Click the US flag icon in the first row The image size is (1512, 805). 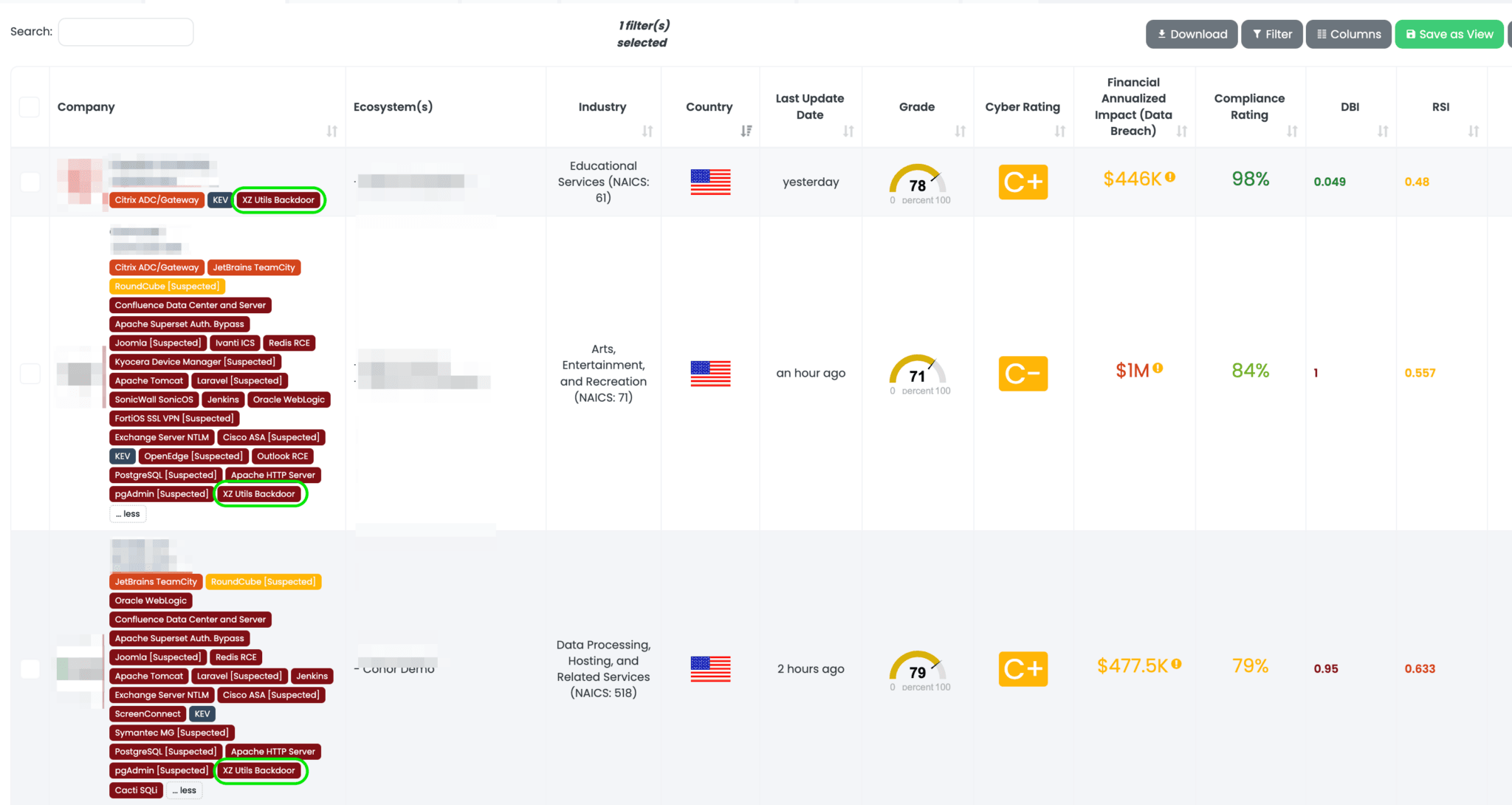pyautogui.click(x=710, y=182)
